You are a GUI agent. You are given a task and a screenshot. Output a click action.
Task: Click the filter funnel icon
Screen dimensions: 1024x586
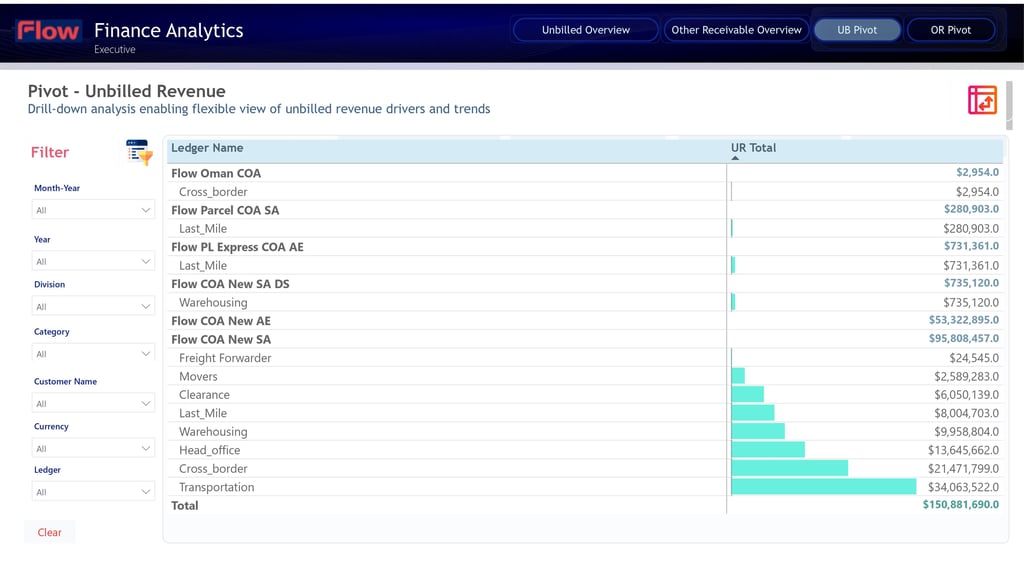pos(139,152)
